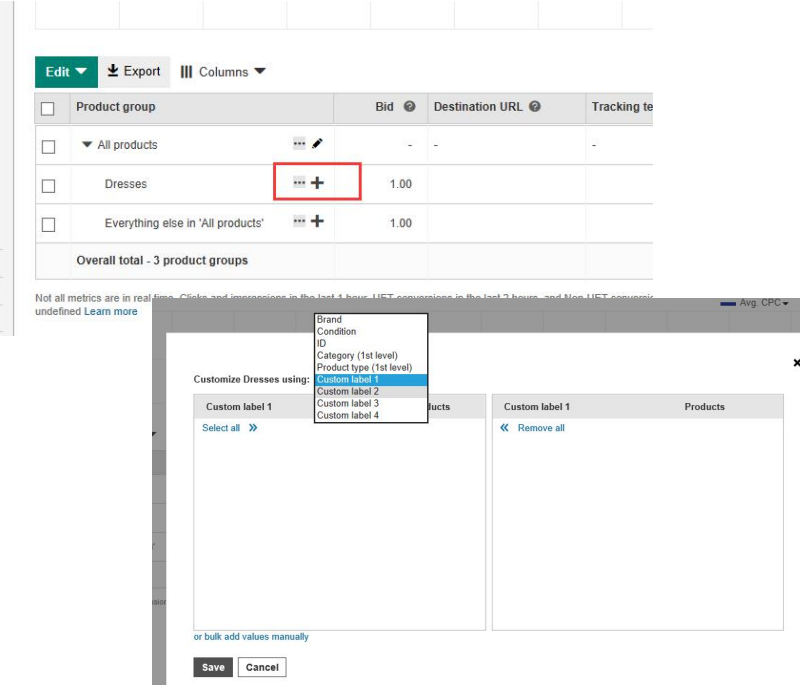
Task: Open the Columns dropdown
Action: coord(223,72)
